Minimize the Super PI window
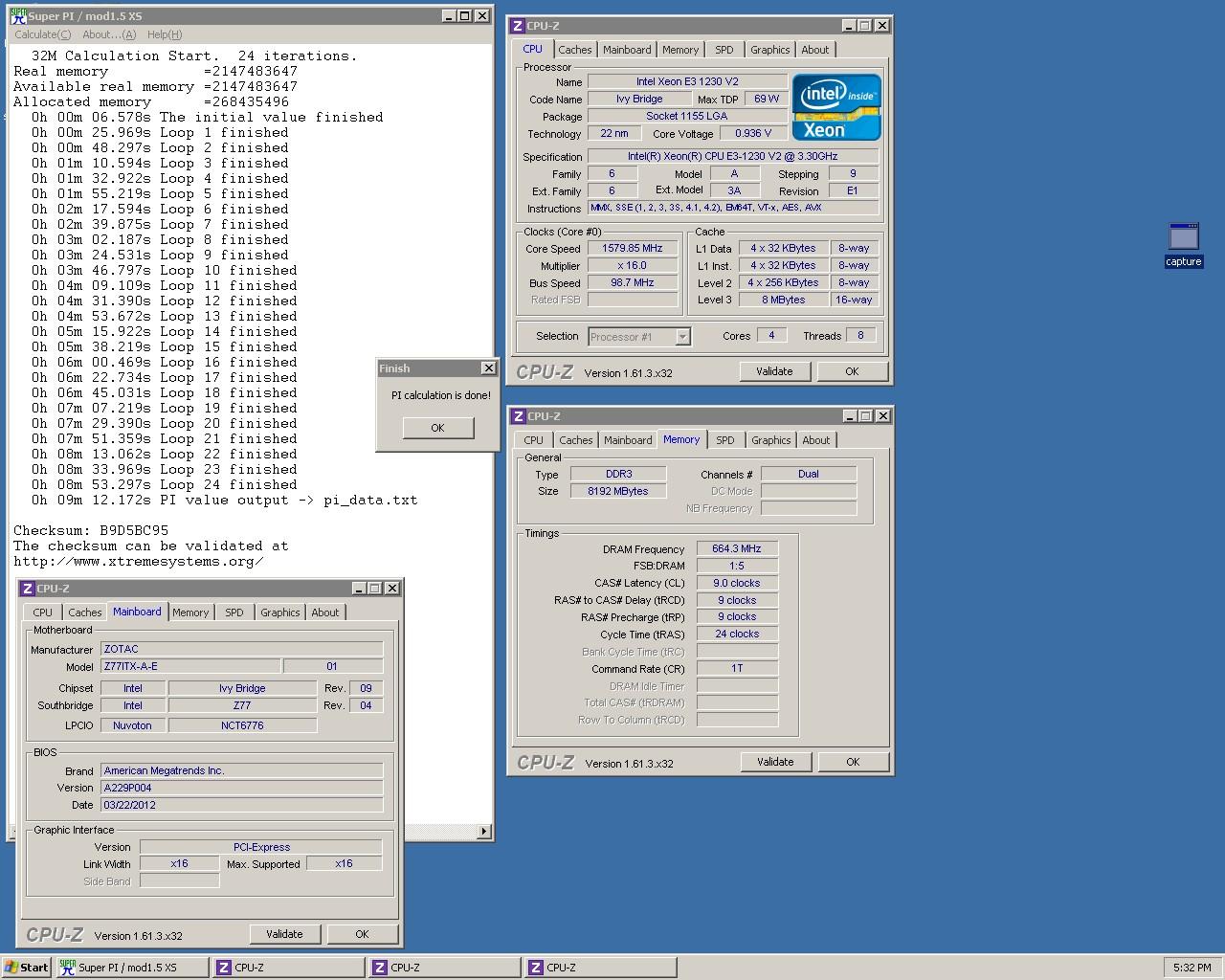 coord(449,16)
